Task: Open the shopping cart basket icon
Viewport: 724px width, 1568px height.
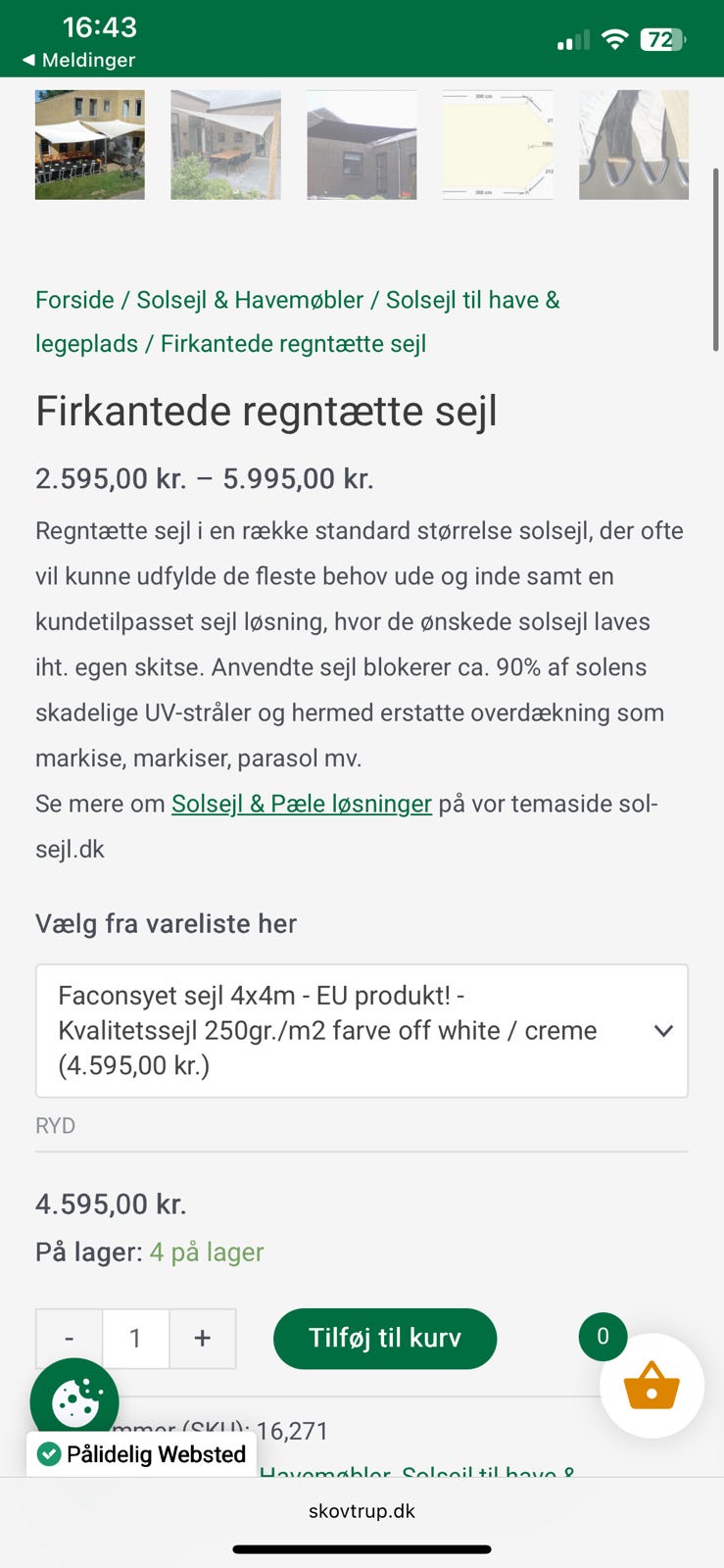Action: [x=652, y=1386]
